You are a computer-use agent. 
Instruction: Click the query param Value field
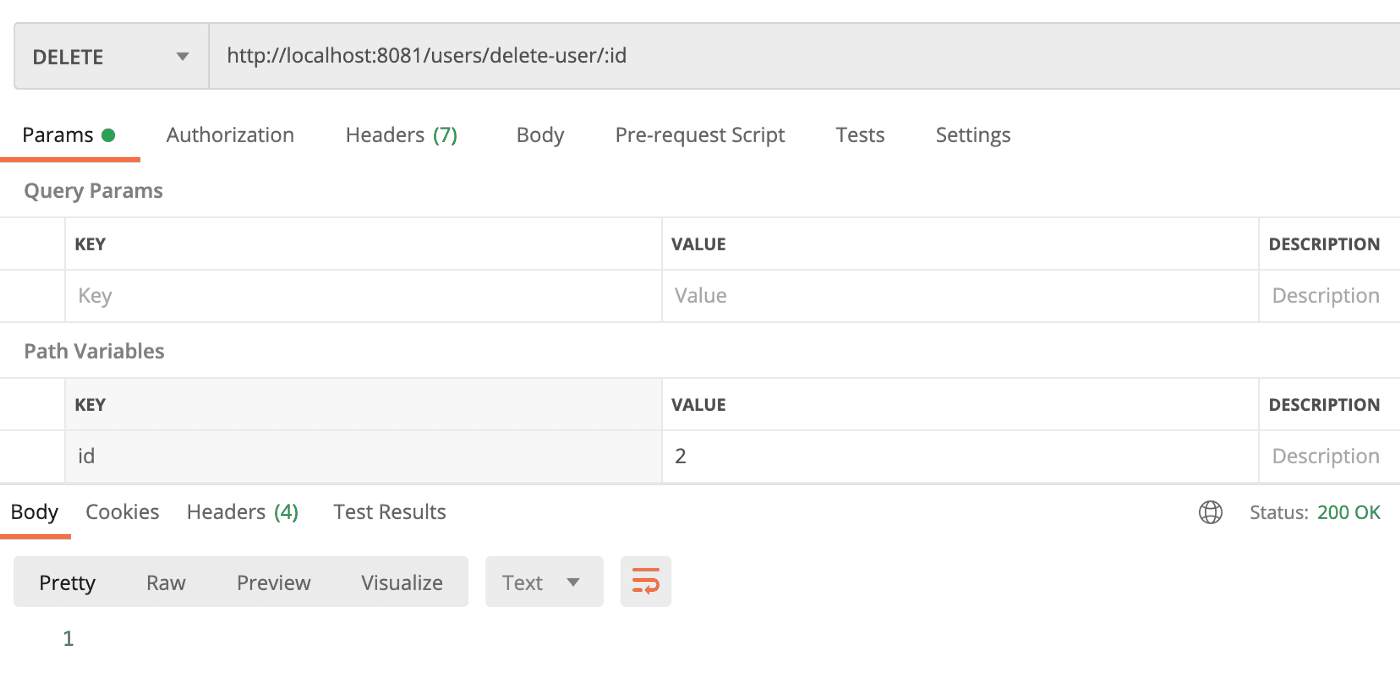[x=960, y=296]
